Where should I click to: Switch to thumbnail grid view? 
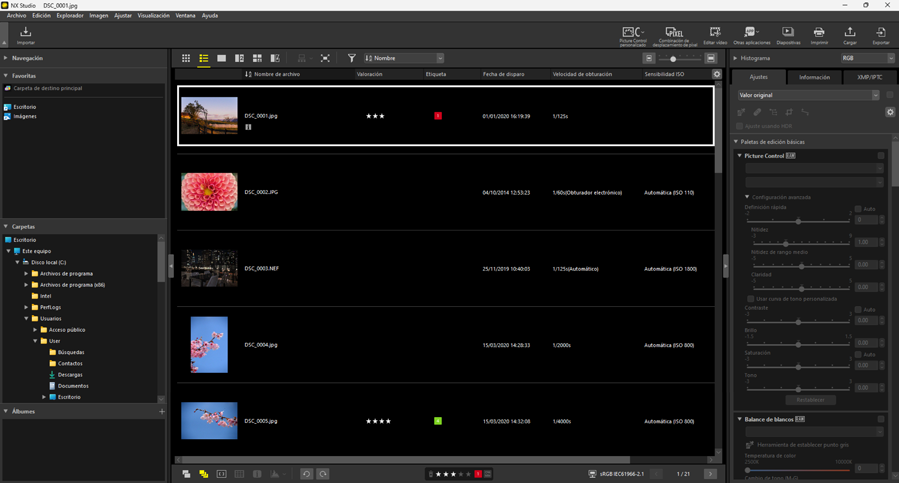click(186, 59)
